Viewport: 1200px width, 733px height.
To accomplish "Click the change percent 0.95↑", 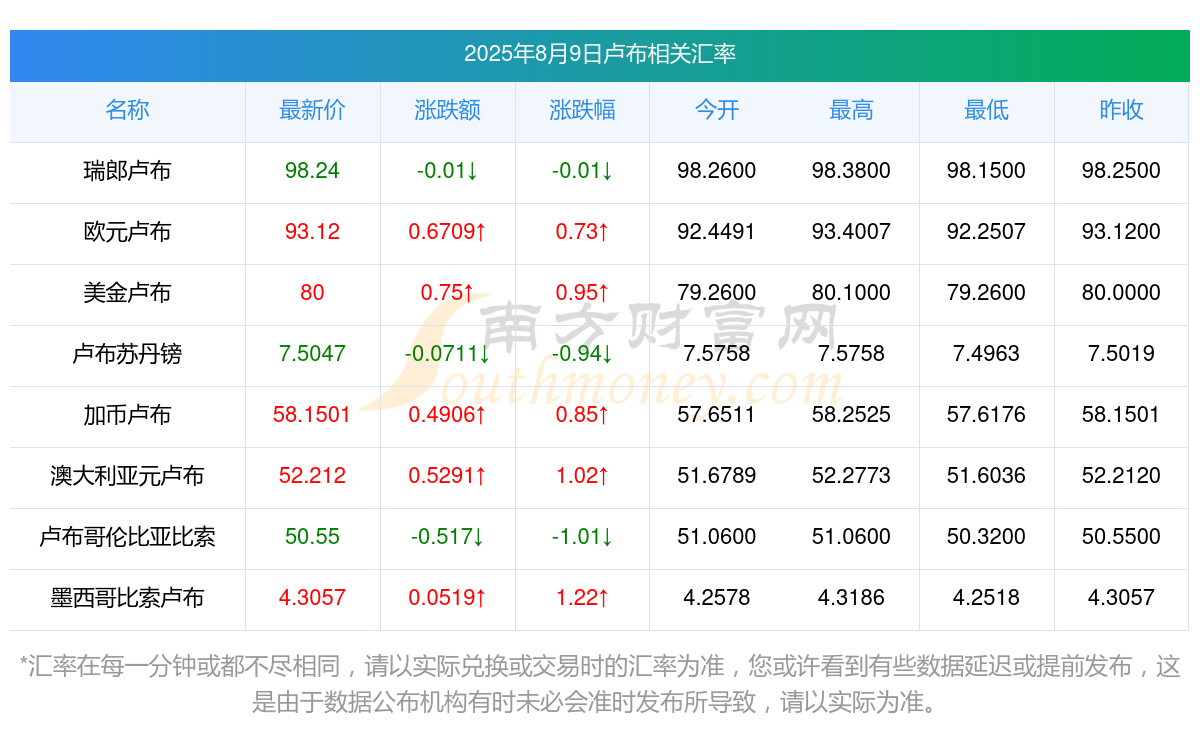I will pos(583,293).
